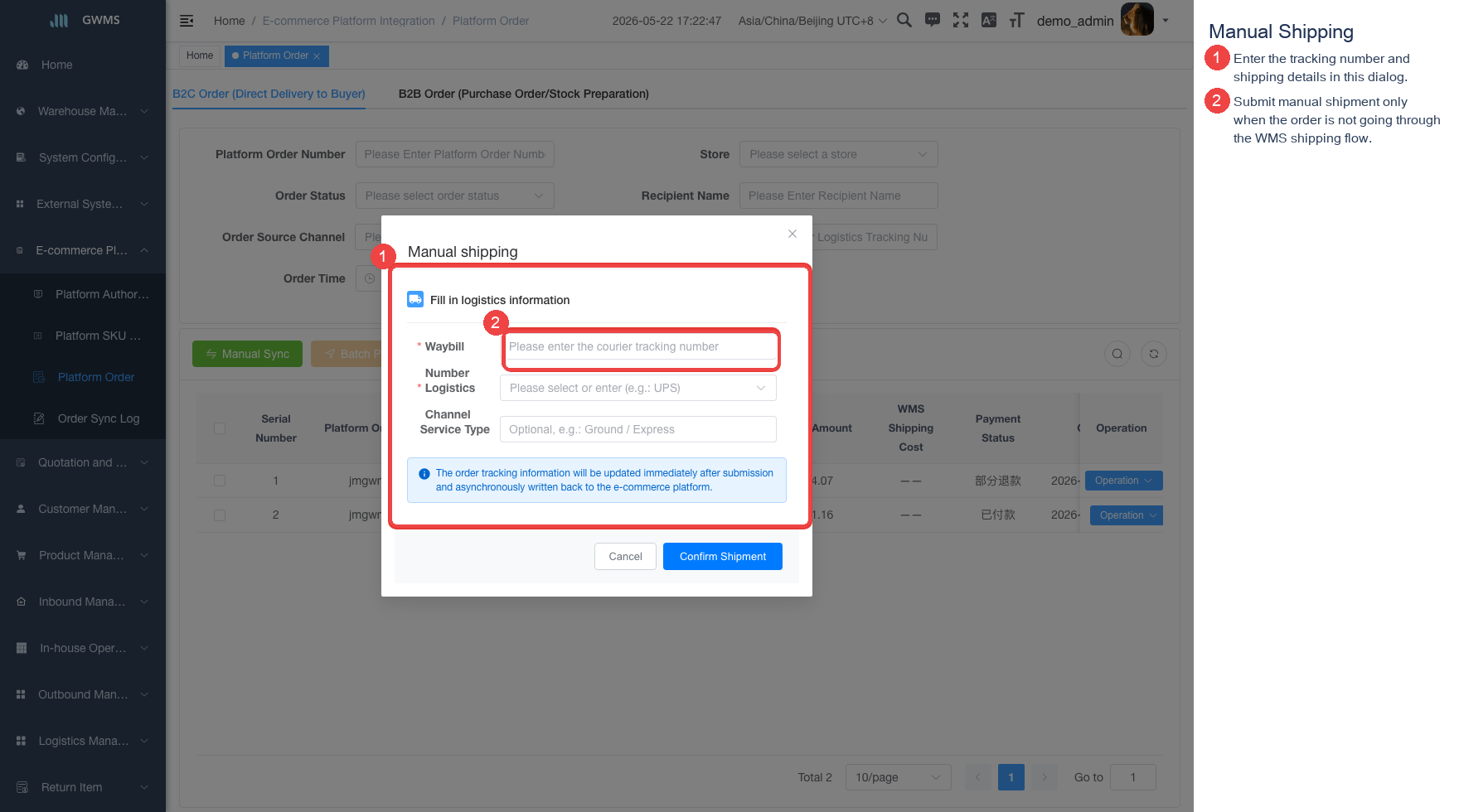Open language translation icon in header
The image size is (1459, 812).
coord(989,20)
